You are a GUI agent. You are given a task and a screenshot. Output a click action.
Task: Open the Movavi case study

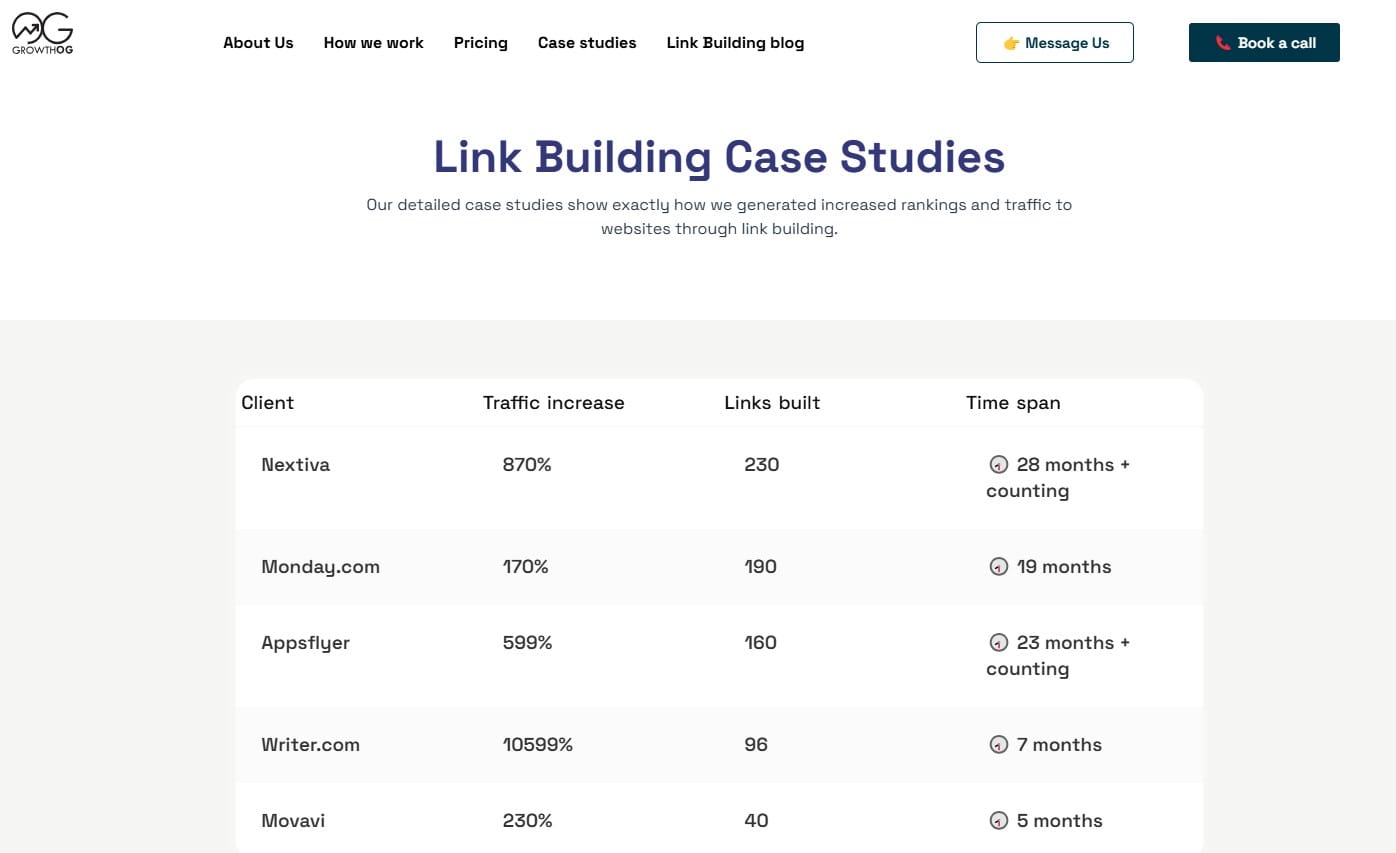pyautogui.click(x=293, y=821)
